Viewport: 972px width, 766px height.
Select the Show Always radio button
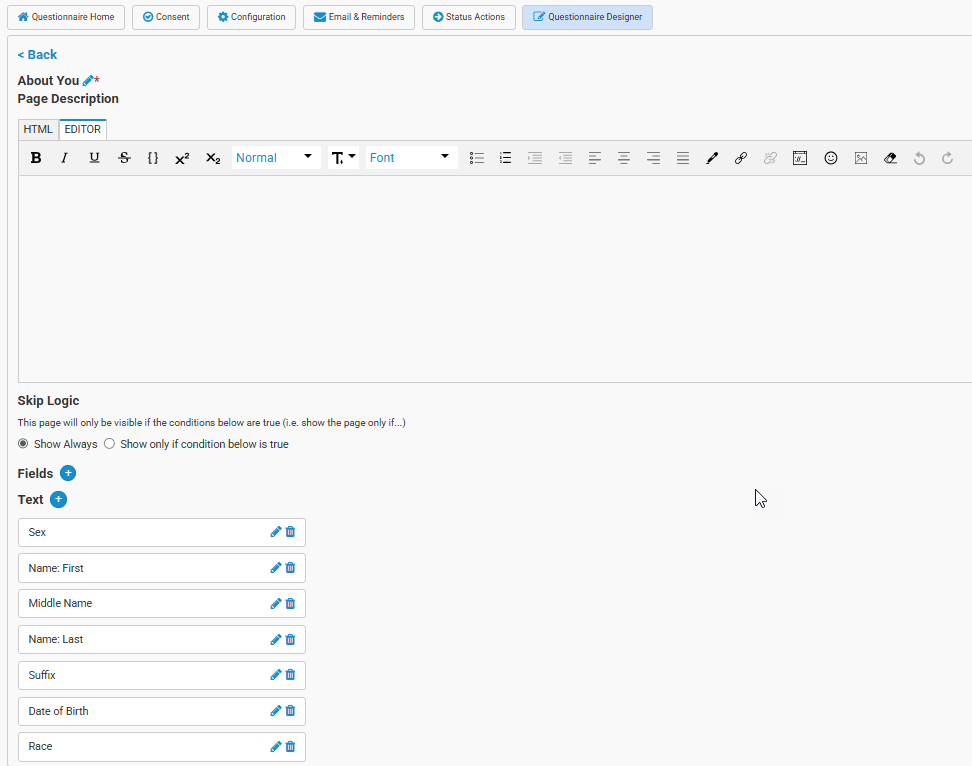pyautogui.click(x=23, y=444)
